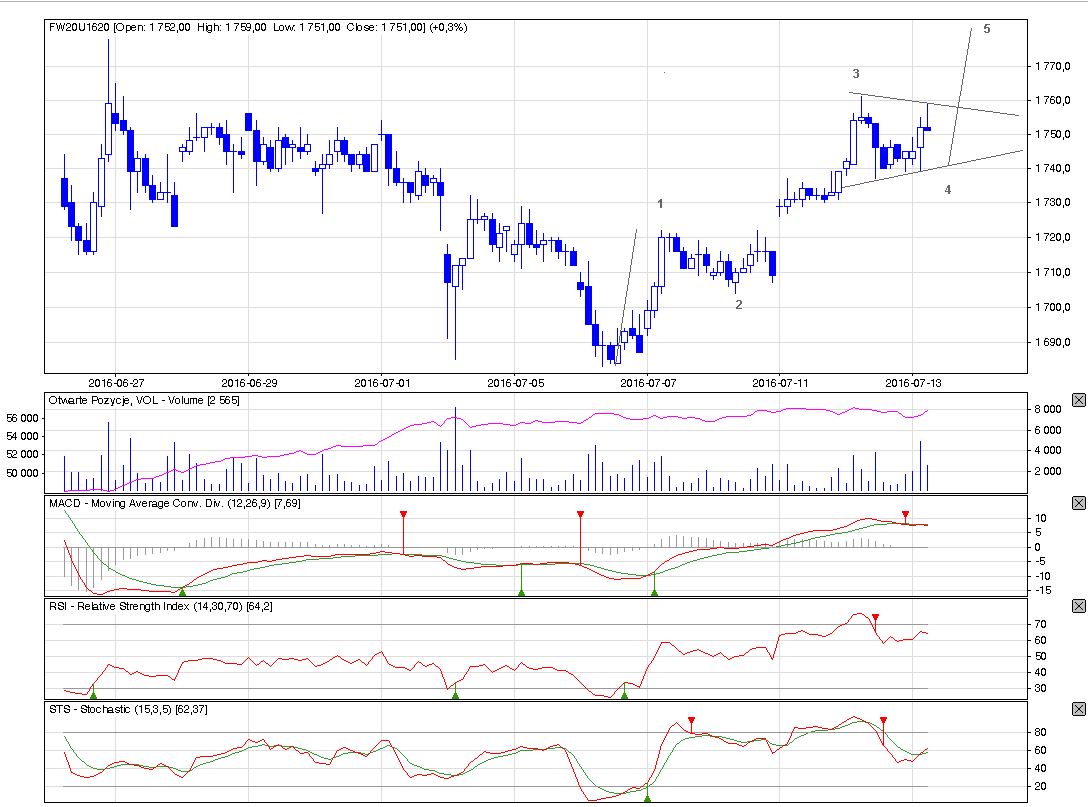Click the rightmost red sell marker in MACD
This screenshot has width=1088, height=807.
[905, 515]
